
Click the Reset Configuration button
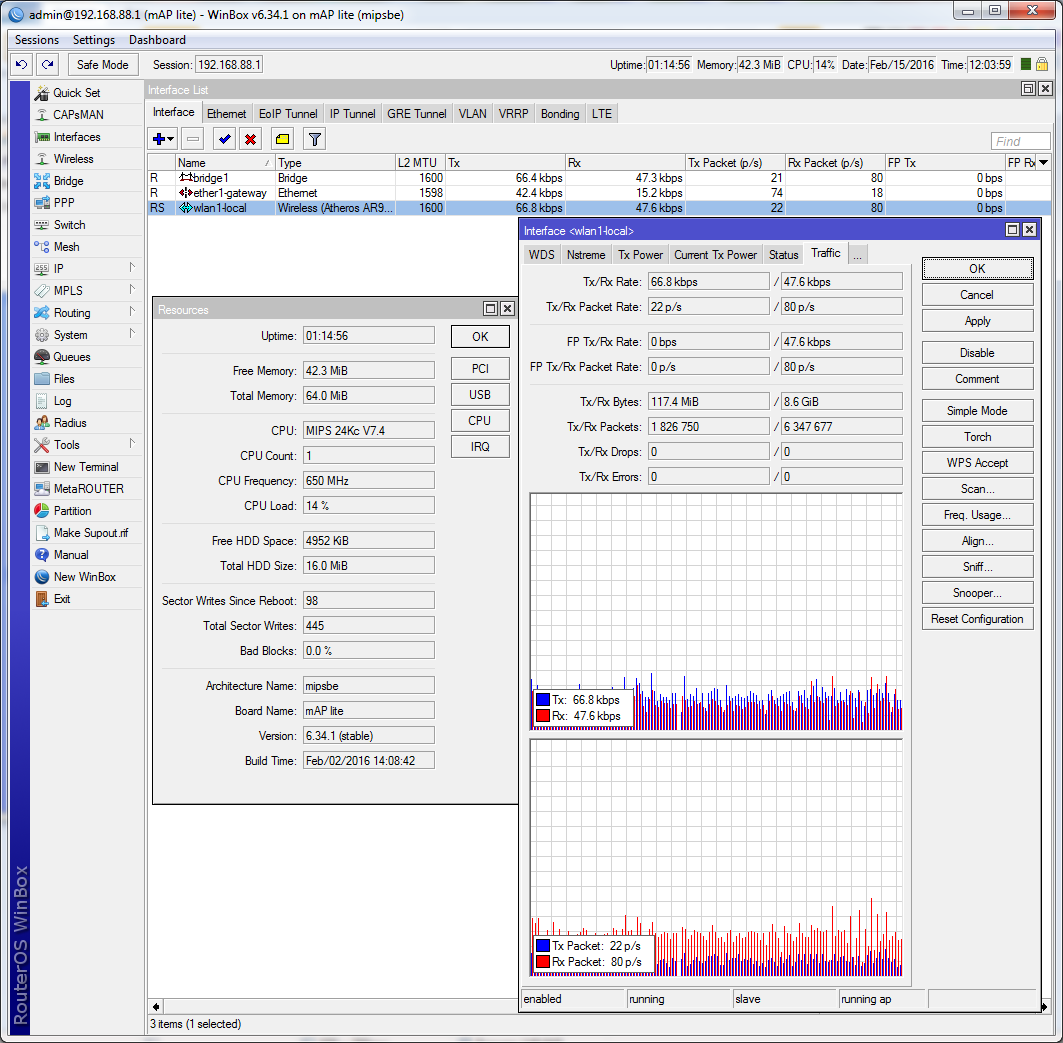click(977, 619)
